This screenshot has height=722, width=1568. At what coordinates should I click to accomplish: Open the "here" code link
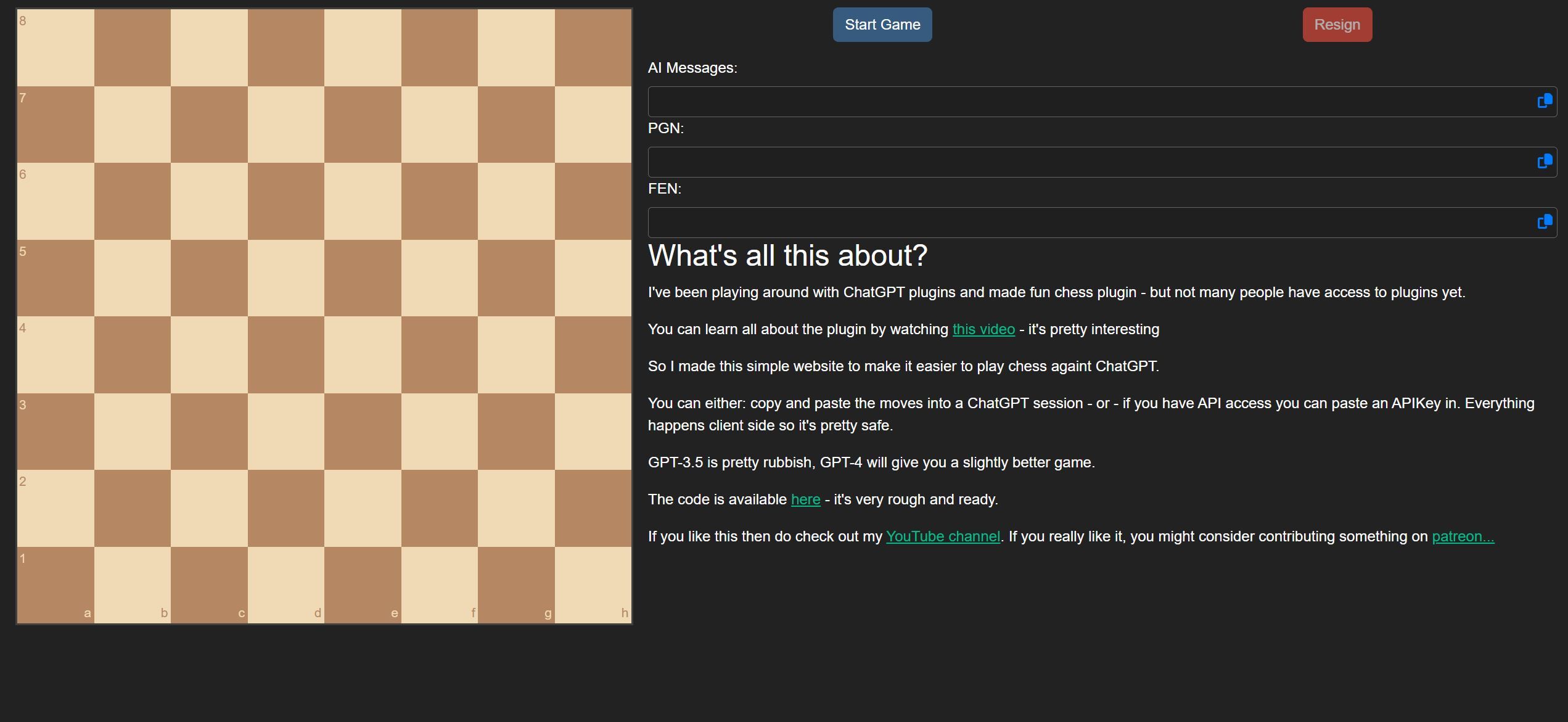point(806,499)
